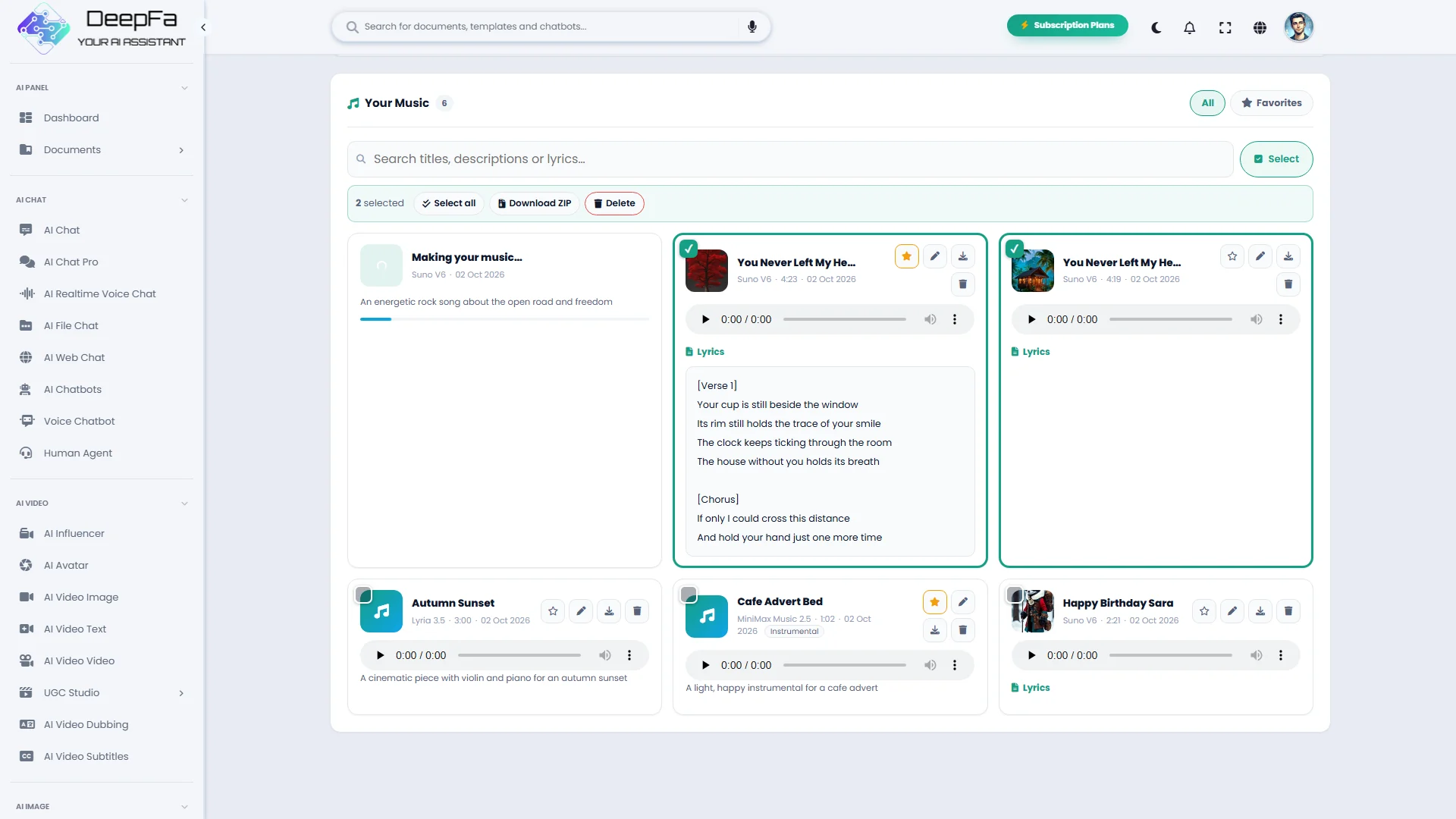Edit the Autumn Sunset track
The width and height of the screenshot is (1456, 819).
pyautogui.click(x=581, y=611)
